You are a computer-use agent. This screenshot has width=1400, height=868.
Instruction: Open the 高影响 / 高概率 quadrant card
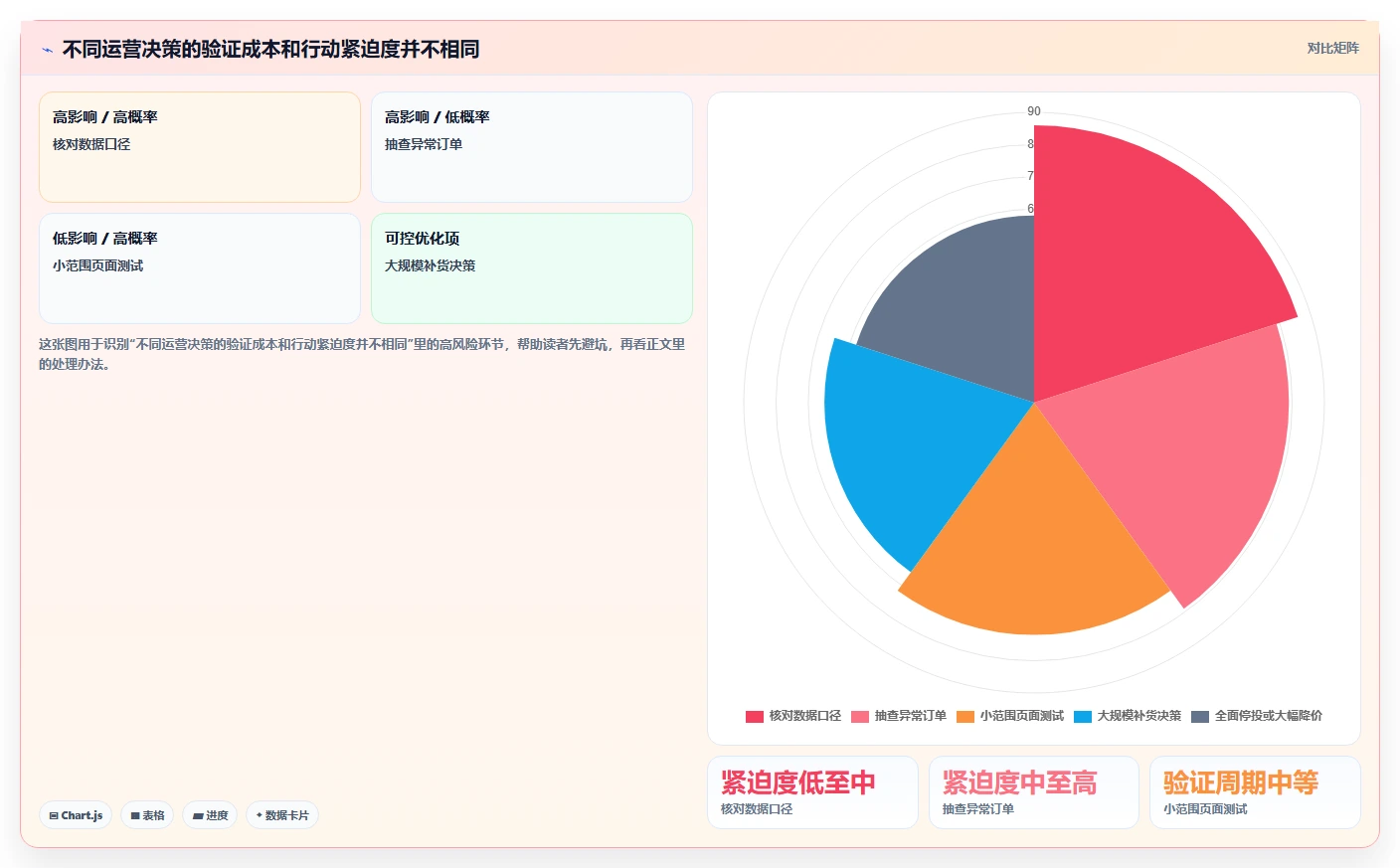pos(200,147)
